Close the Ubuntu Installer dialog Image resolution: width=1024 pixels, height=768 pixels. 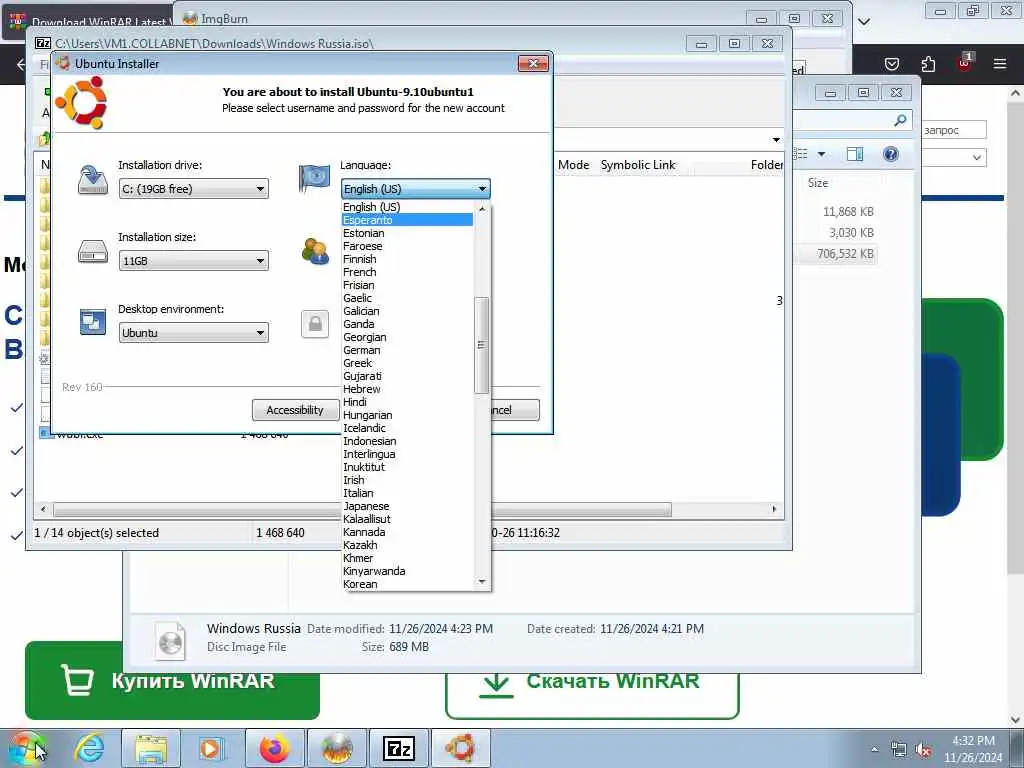tap(533, 63)
